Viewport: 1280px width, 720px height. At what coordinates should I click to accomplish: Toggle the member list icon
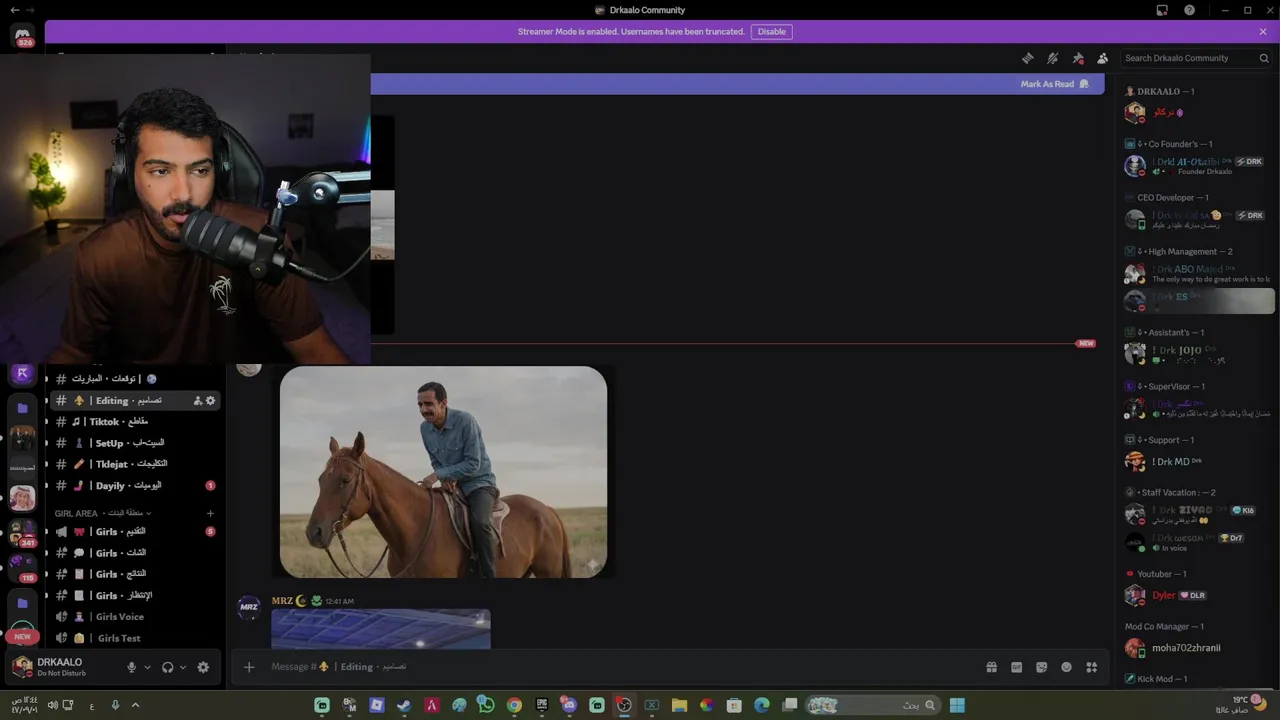1103,58
